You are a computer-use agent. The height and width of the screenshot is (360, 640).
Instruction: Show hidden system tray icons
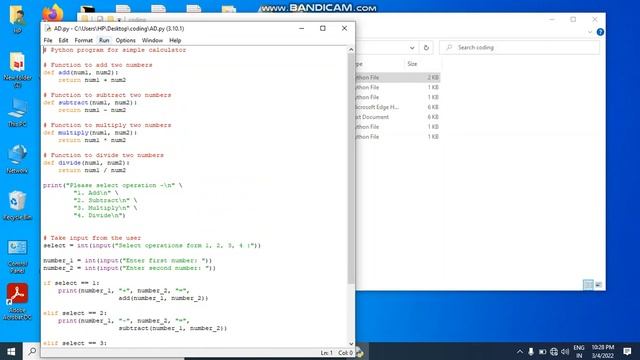pyautogui.click(x=520, y=351)
